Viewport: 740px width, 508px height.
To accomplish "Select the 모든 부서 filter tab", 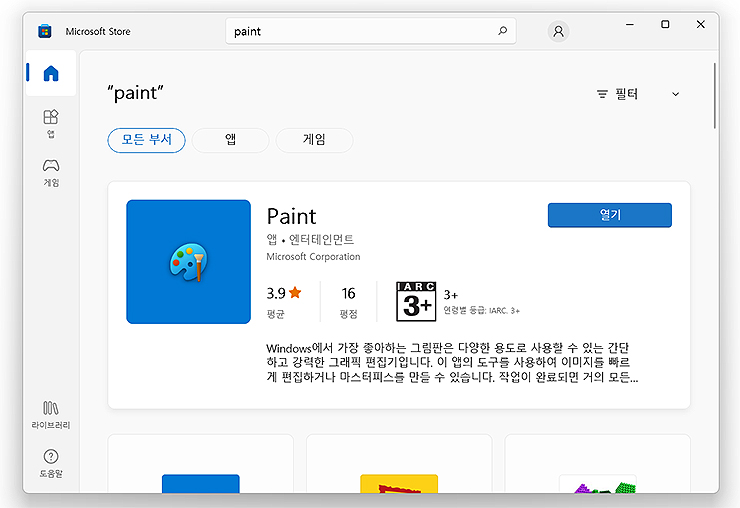I will tap(146, 140).
